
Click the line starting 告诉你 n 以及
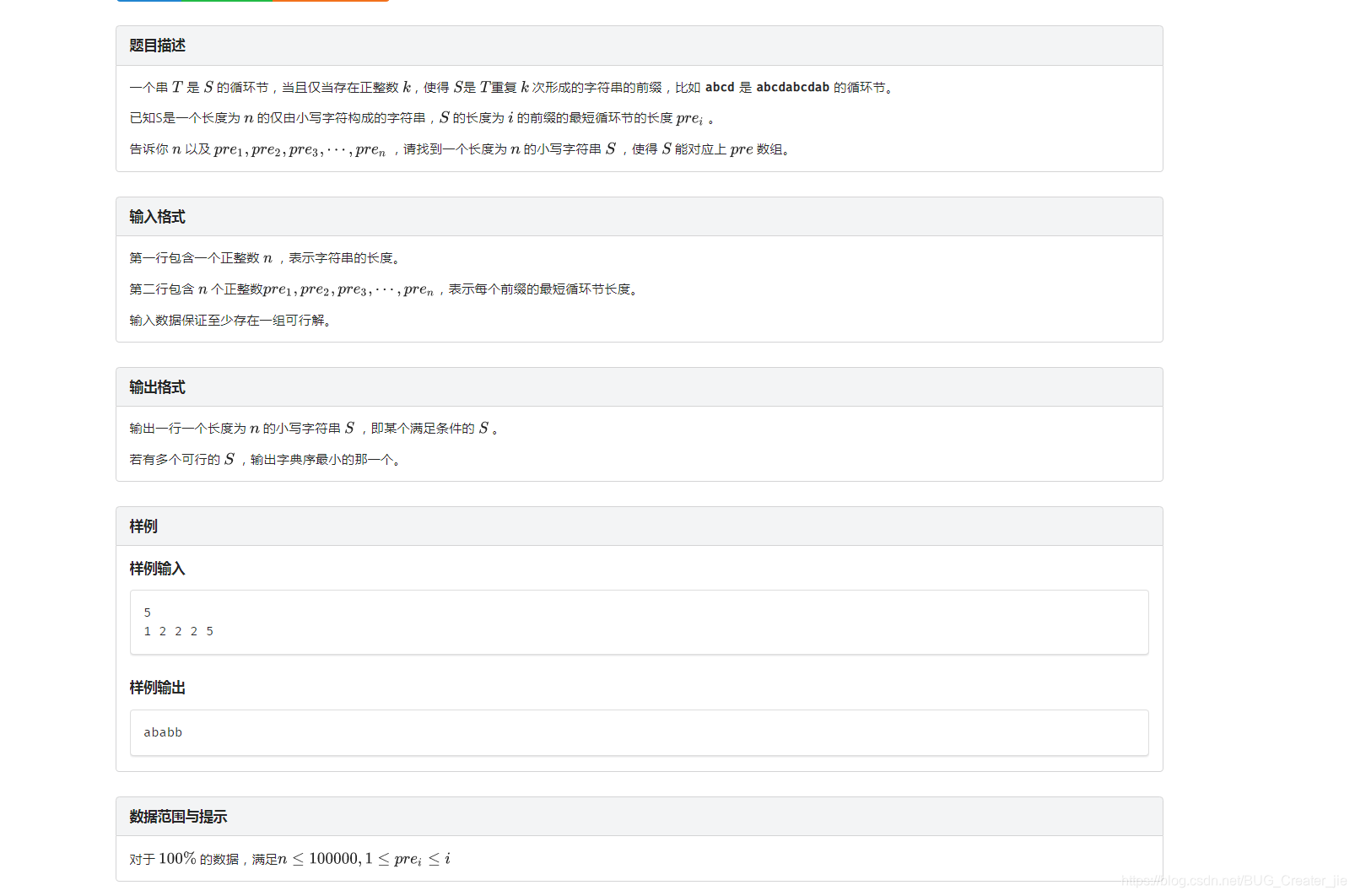(x=460, y=149)
